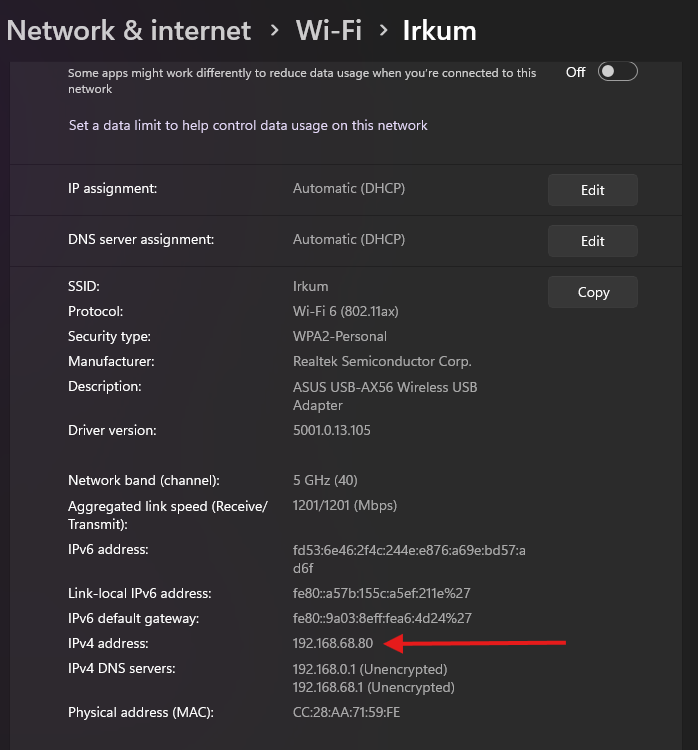Screen dimensions: 698x750
Task: Open the 'Set a data limit' link
Action: [x=248, y=126]
